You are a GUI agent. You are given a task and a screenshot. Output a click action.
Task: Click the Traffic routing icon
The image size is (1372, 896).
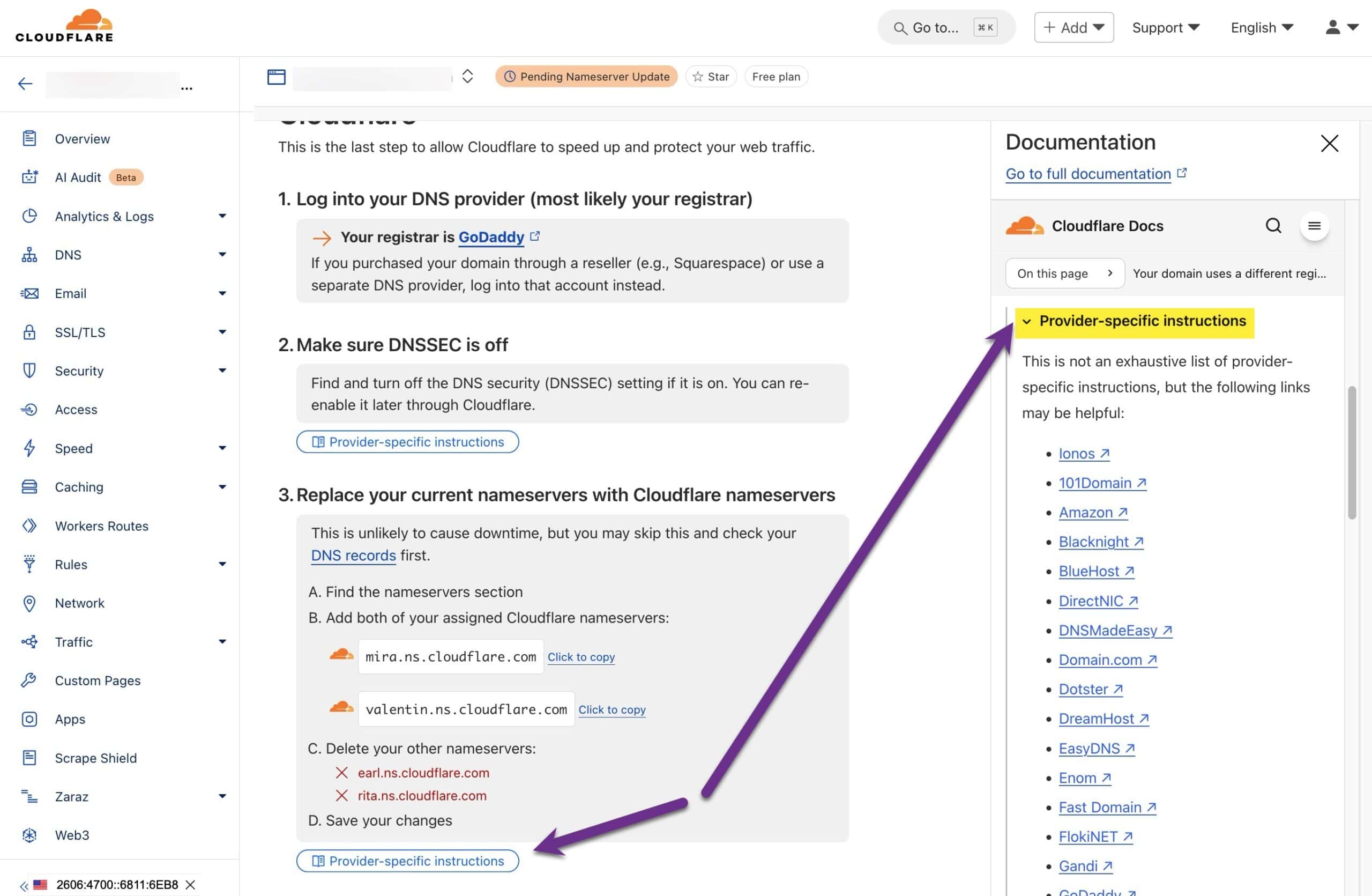click(29, 642)
